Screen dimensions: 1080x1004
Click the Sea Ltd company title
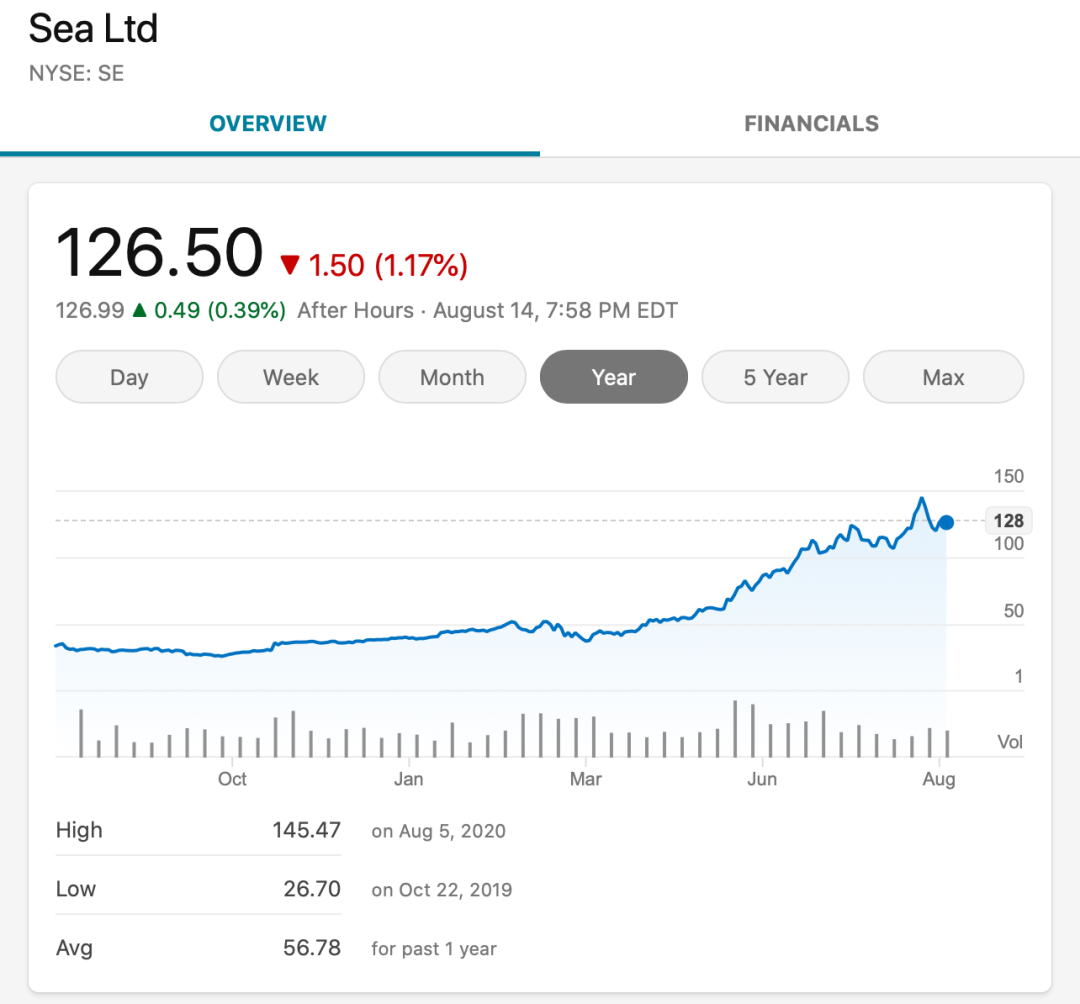pyautogui.click(x=93, y=29)
